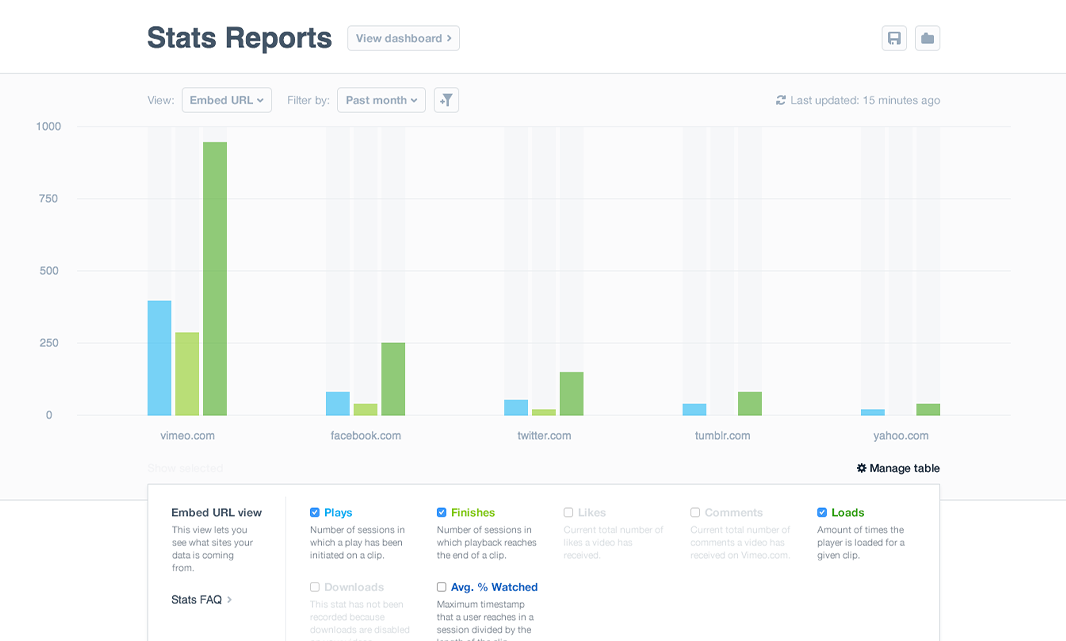The image size is (1066, 641).
Task: Click the tall green vimeo.com Loads bar
Action: 215,280
